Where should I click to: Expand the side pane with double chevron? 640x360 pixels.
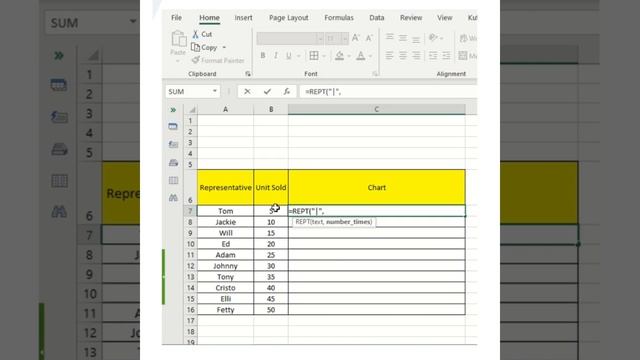173,110
